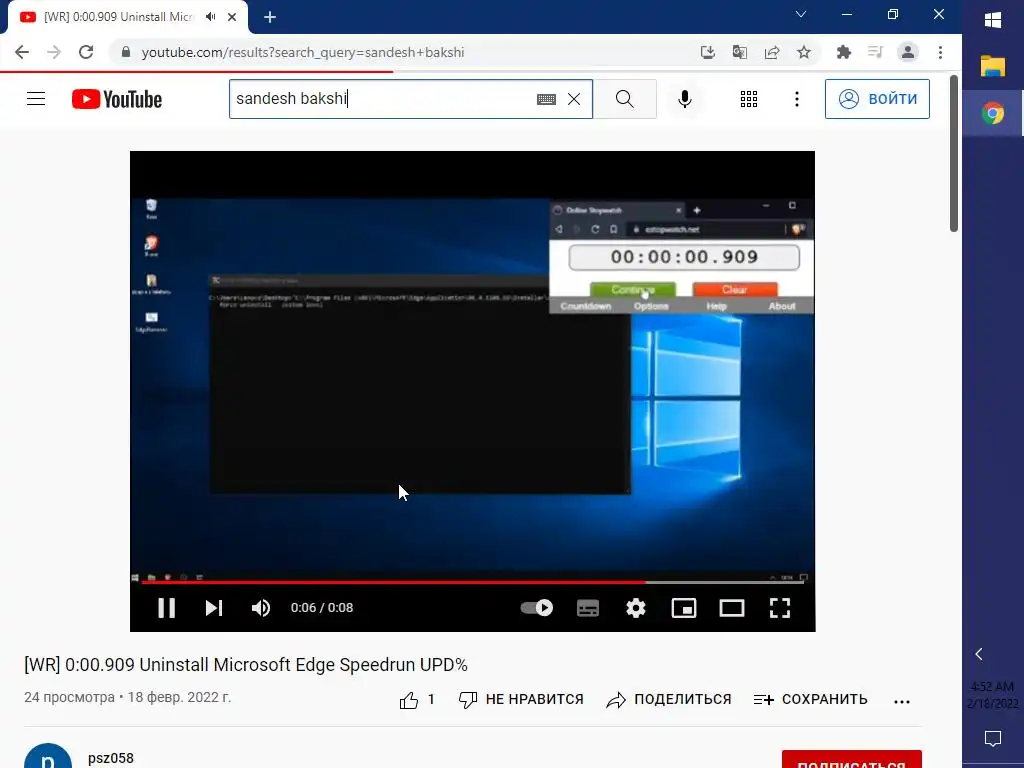Viewport: 1024px width, 768px height.
Task: Open the media control icon
Action: [x=875, y=52]
